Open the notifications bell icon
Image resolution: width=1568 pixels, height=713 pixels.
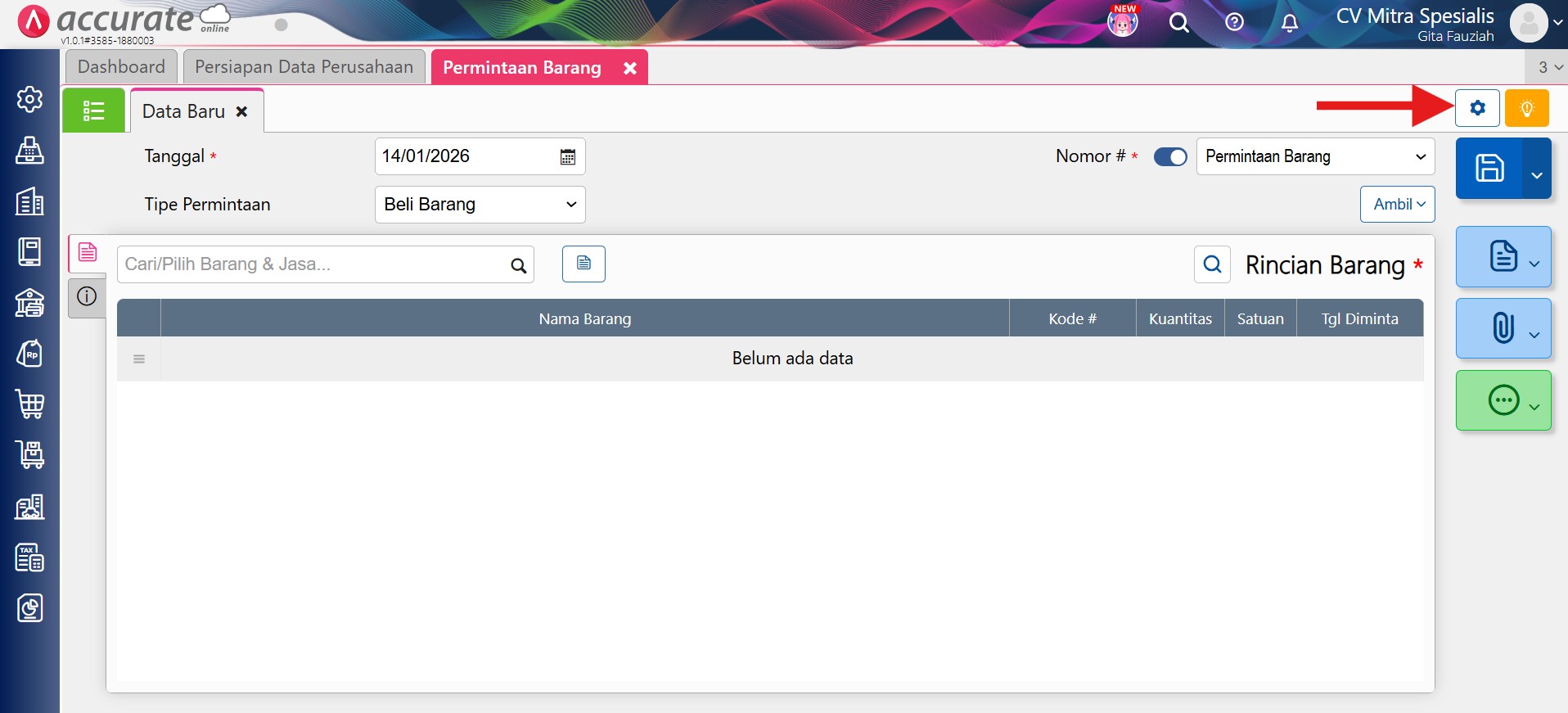(1289, 23)
